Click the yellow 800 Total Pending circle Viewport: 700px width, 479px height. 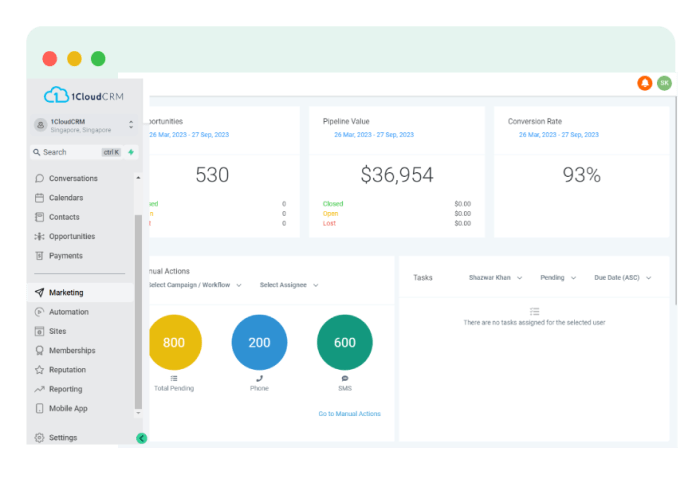point(175,342)
